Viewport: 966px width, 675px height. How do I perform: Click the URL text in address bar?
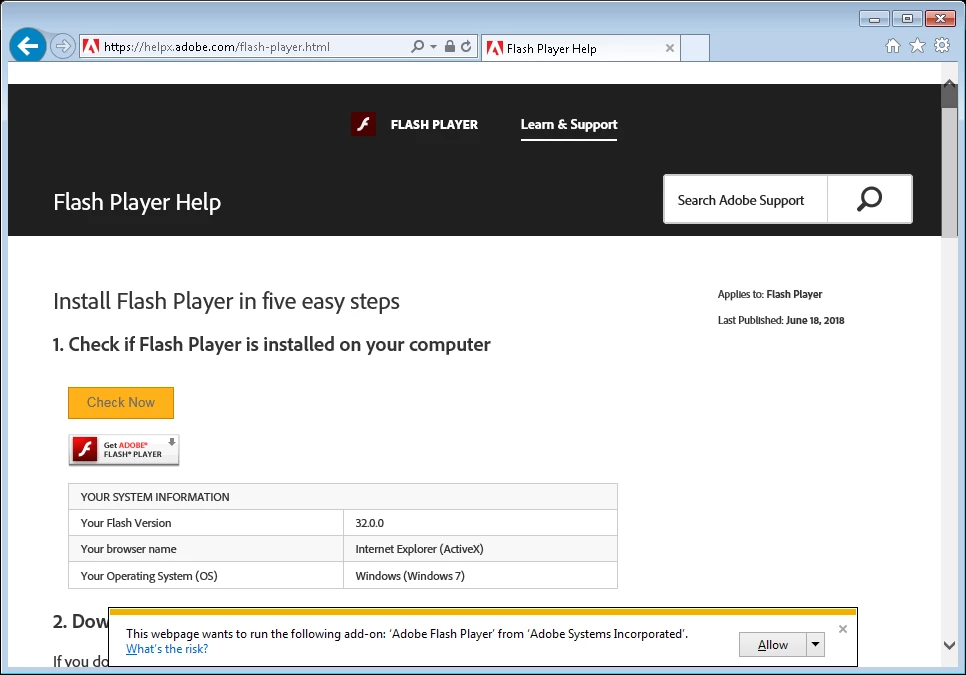click(217, 47)
